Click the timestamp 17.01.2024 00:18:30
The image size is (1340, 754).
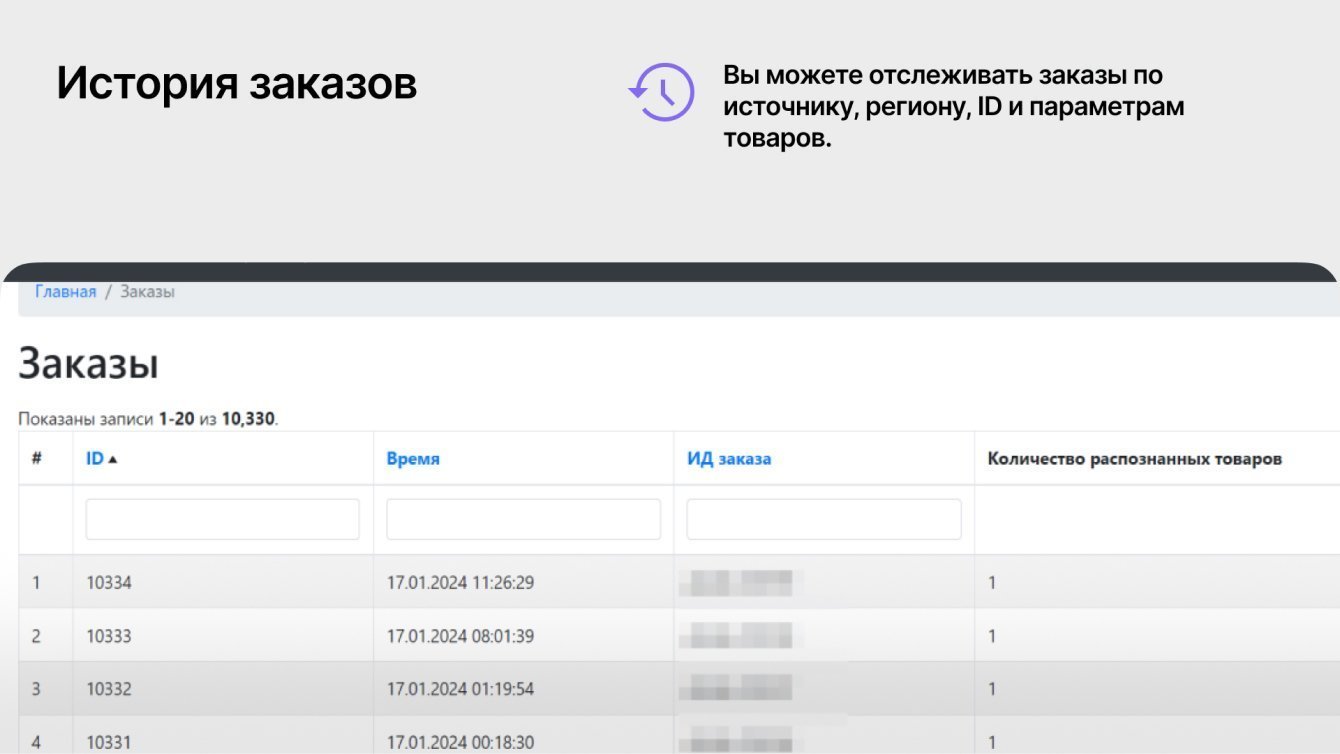[x=460, y=742]
